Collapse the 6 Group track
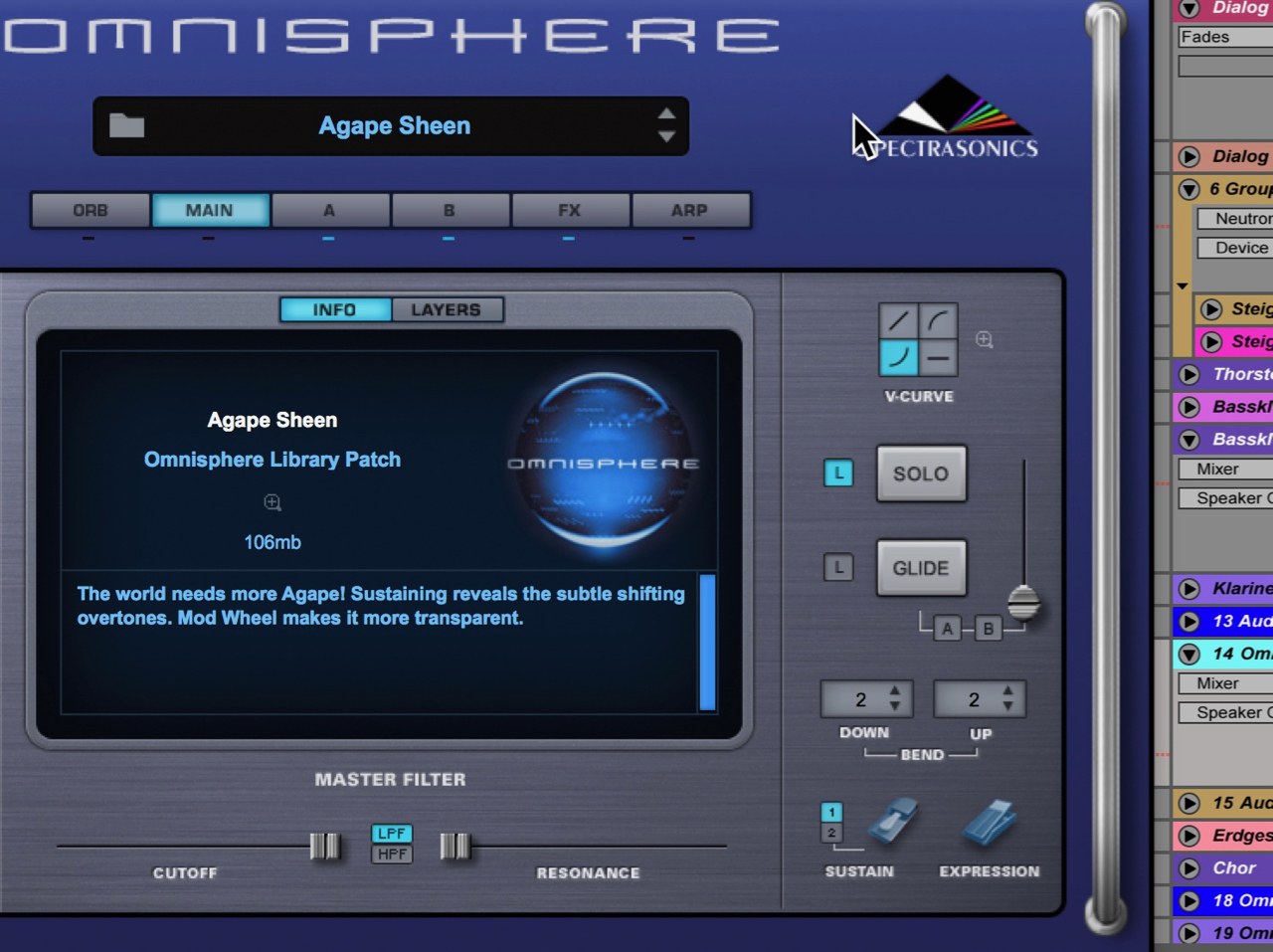Screen dimensions: 1273x952 pyautogui.click(x=1189, y=189)
